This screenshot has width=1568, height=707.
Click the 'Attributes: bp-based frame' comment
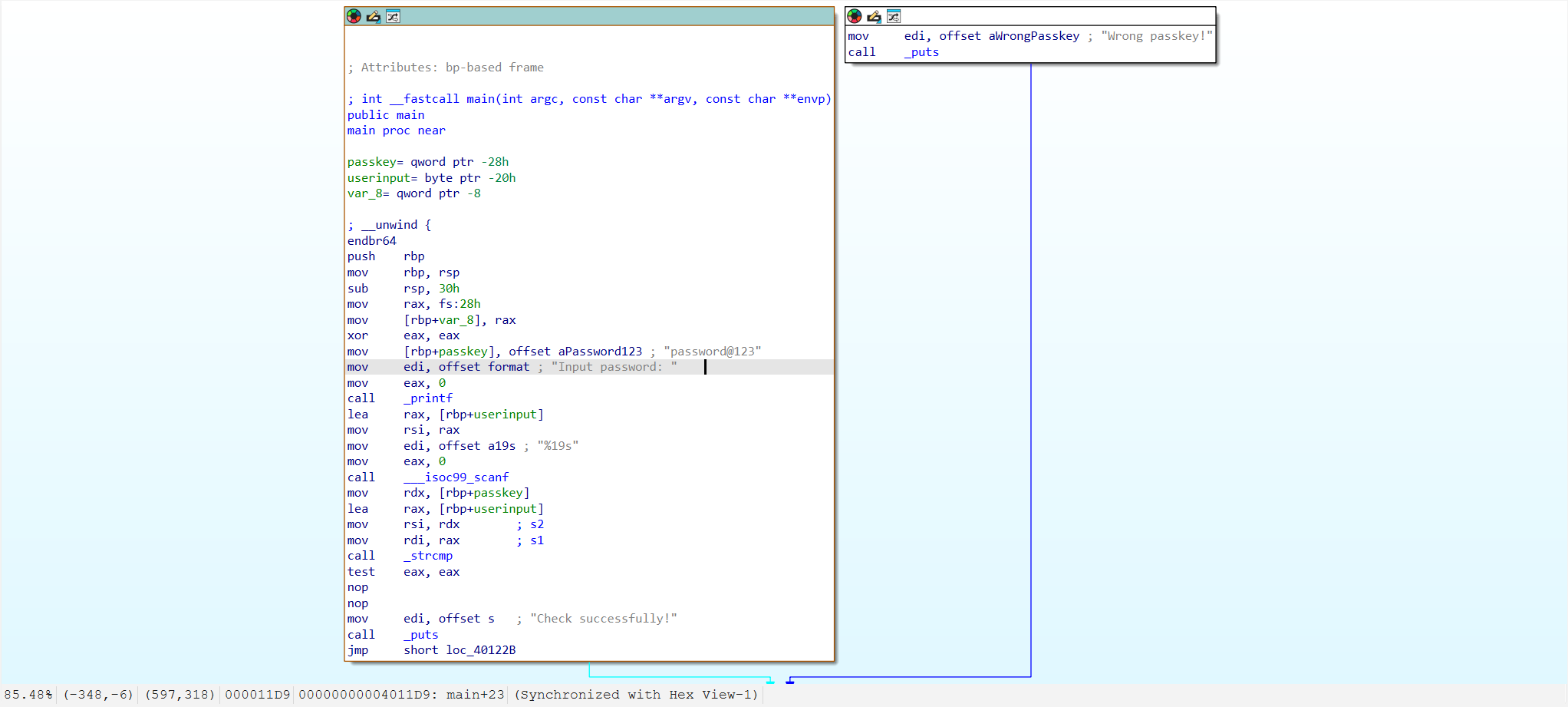(x=446, y=68)
